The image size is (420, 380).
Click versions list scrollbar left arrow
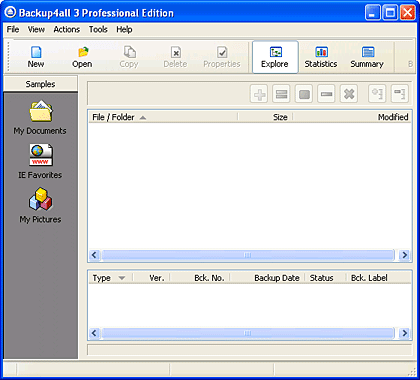(94, 333)
